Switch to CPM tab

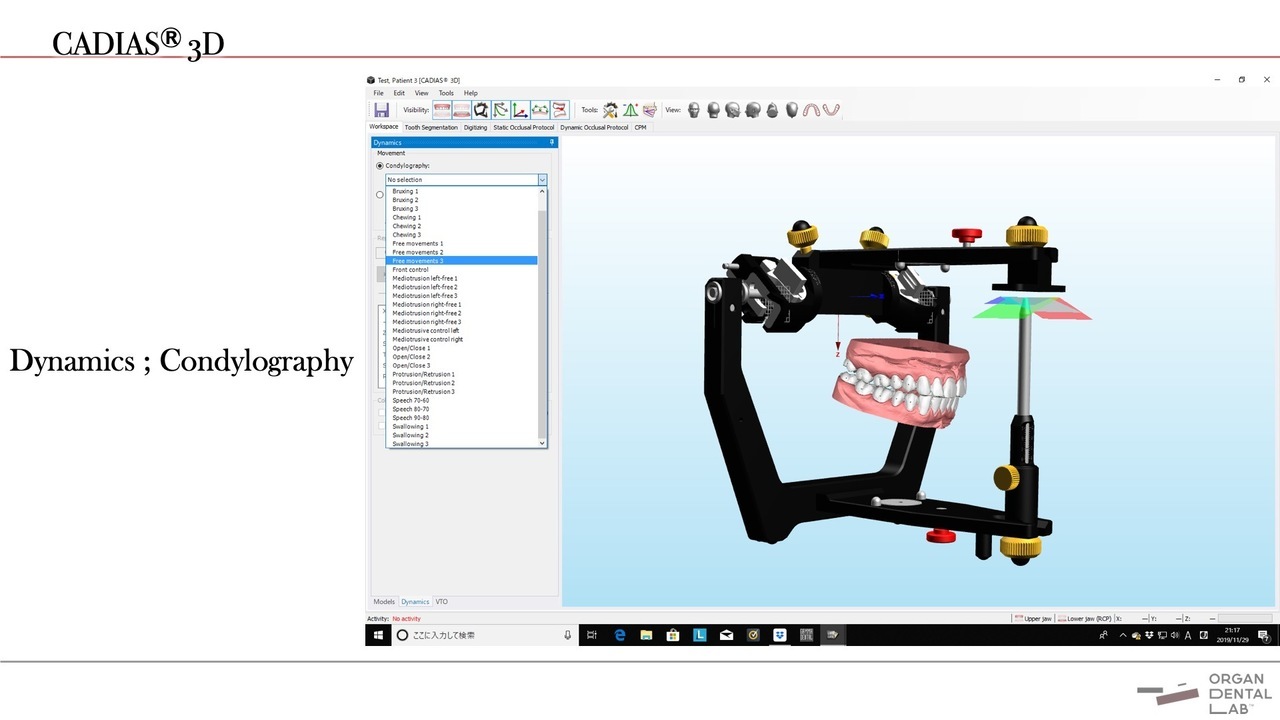pos(640,127)
